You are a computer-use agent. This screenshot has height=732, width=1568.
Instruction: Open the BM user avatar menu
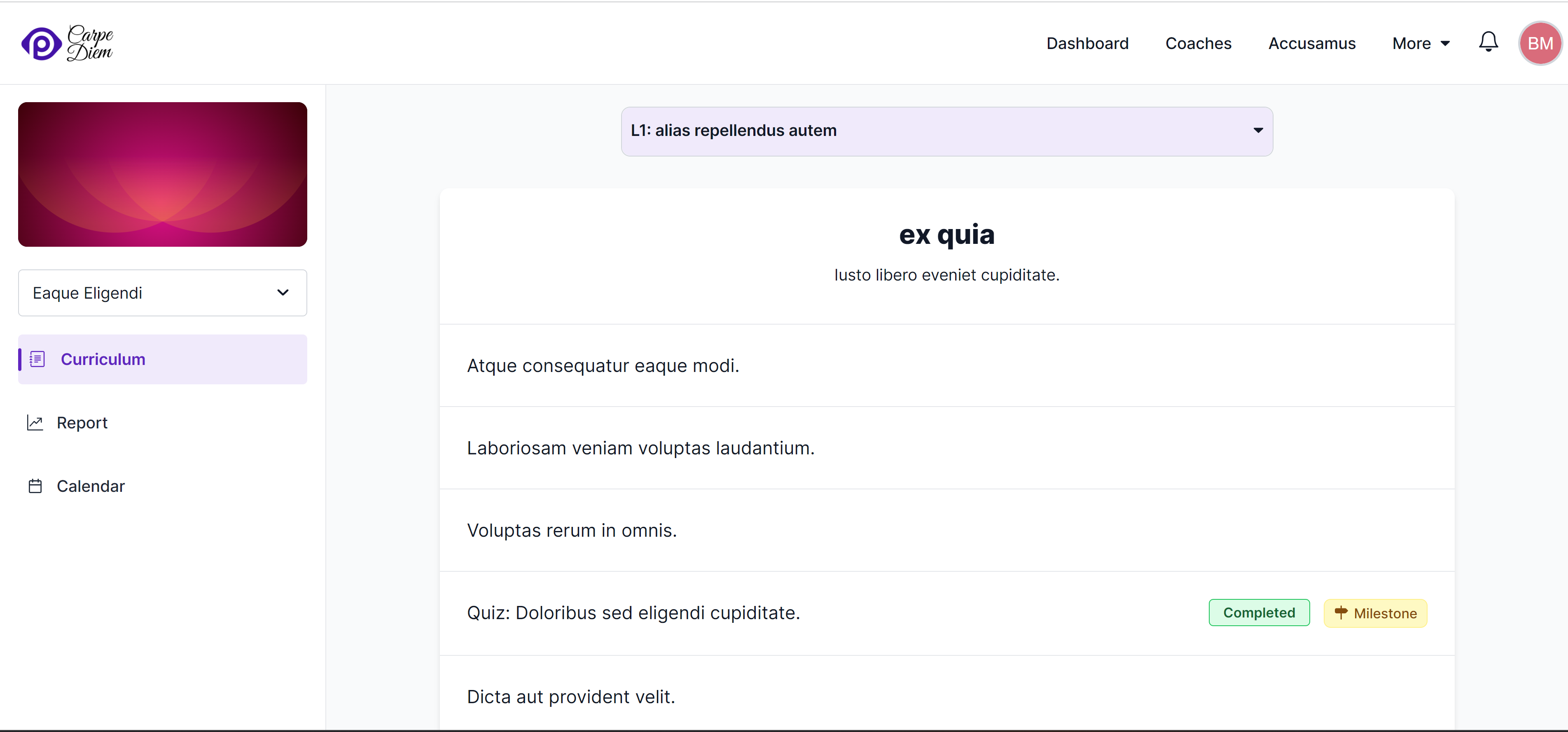(1540, 43)
